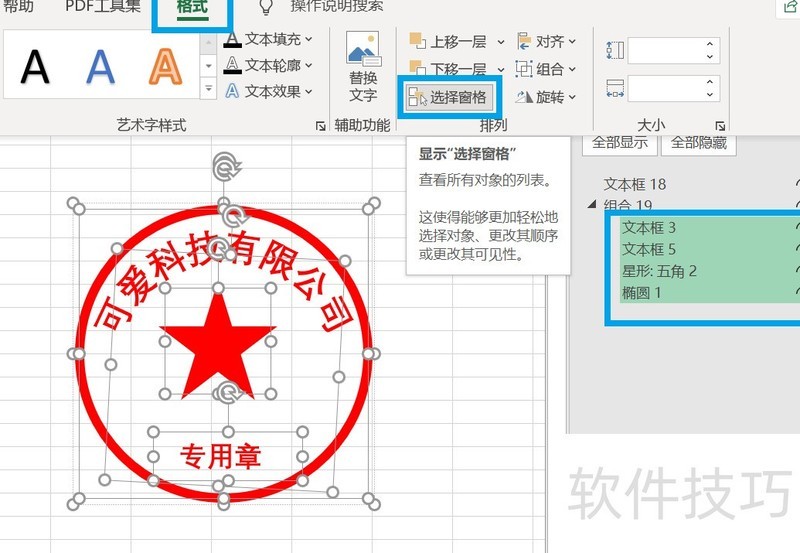Click the 上移一层 bring forward icon
Image resolution: width=800 pixels, height=553 pixels.
tap(417, 41)
